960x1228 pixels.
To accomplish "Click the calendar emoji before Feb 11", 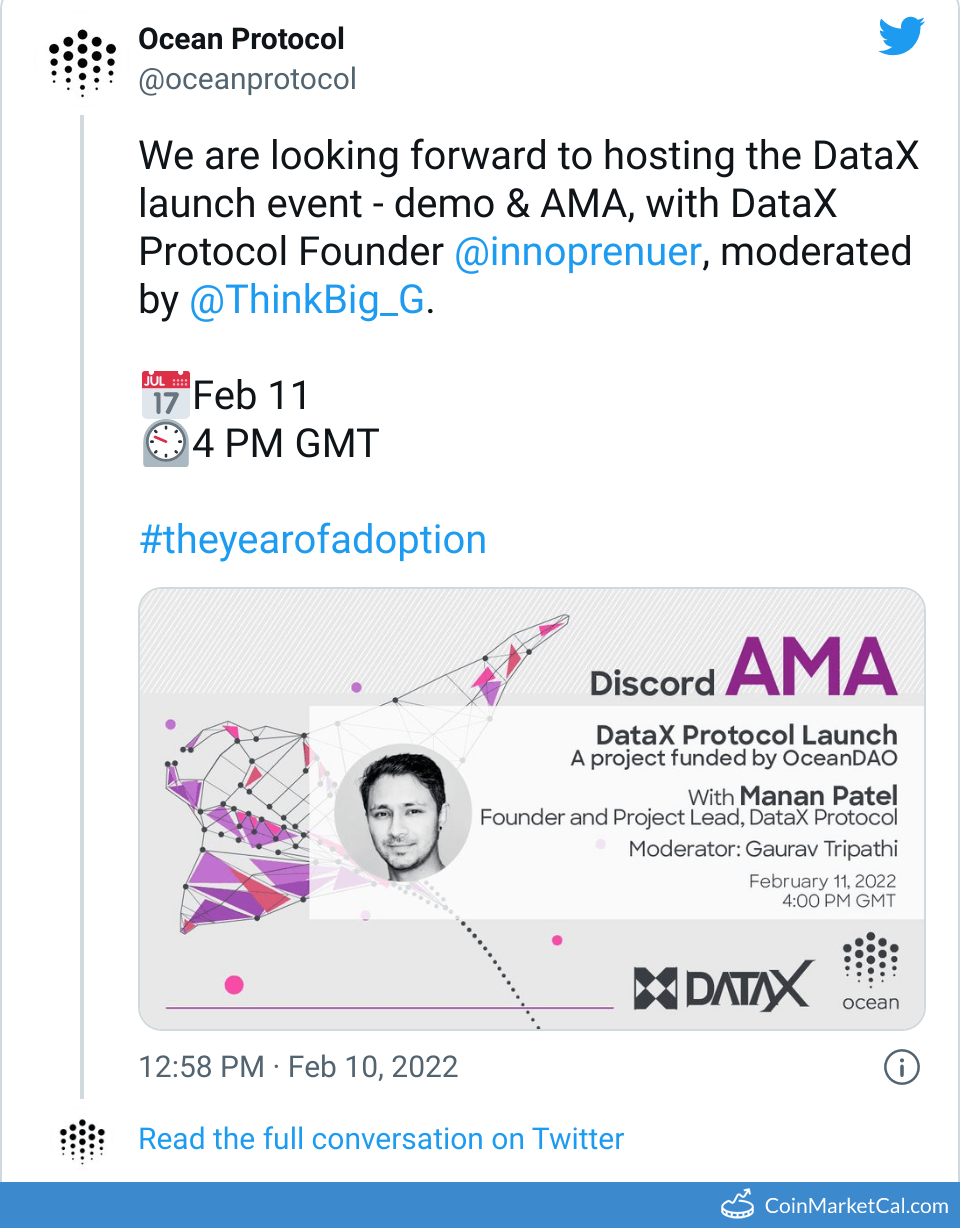I will coord(165,395).
